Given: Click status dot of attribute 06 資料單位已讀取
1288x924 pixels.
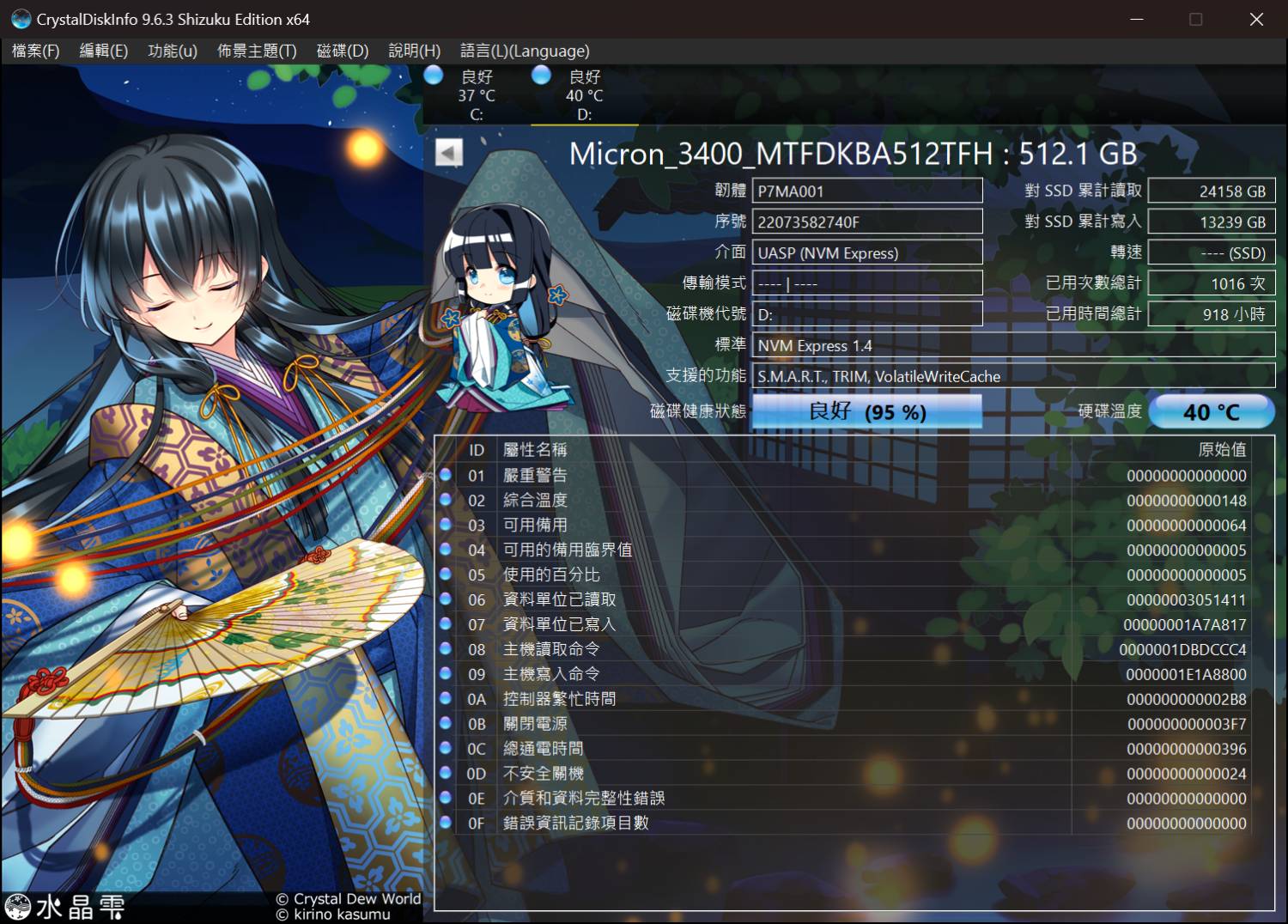Looking at the screenshot, I should 446,599.
